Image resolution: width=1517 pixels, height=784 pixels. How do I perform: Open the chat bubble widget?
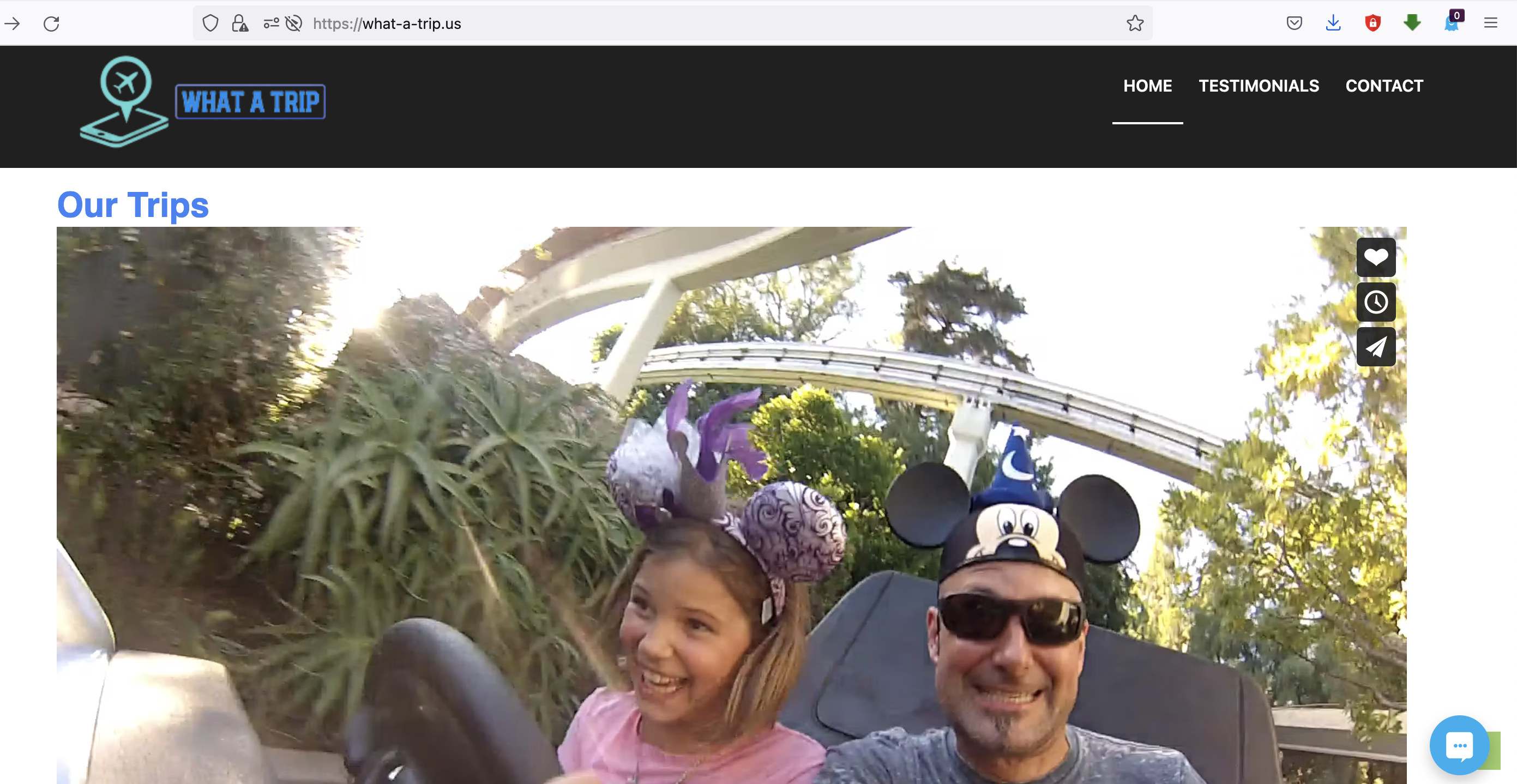(x=1459, y=745)
